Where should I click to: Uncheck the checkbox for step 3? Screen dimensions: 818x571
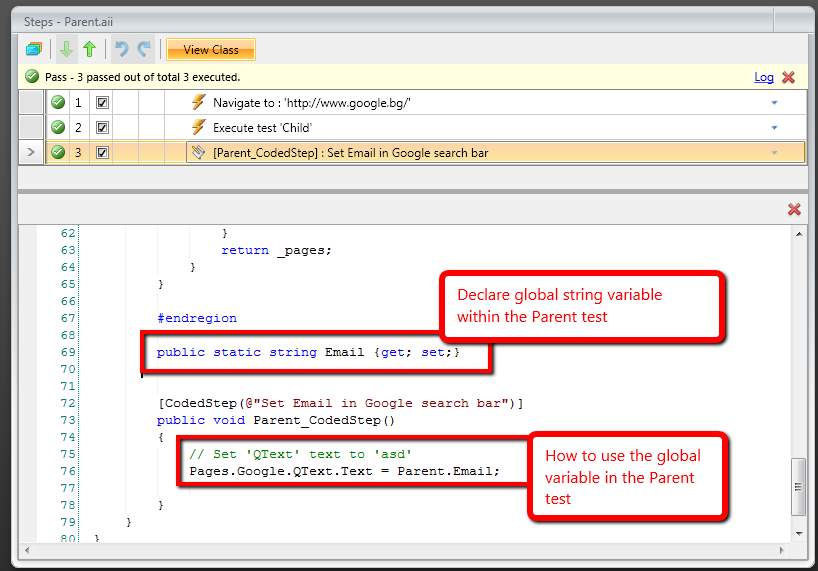pyautogui.click(x=102, y=153)
